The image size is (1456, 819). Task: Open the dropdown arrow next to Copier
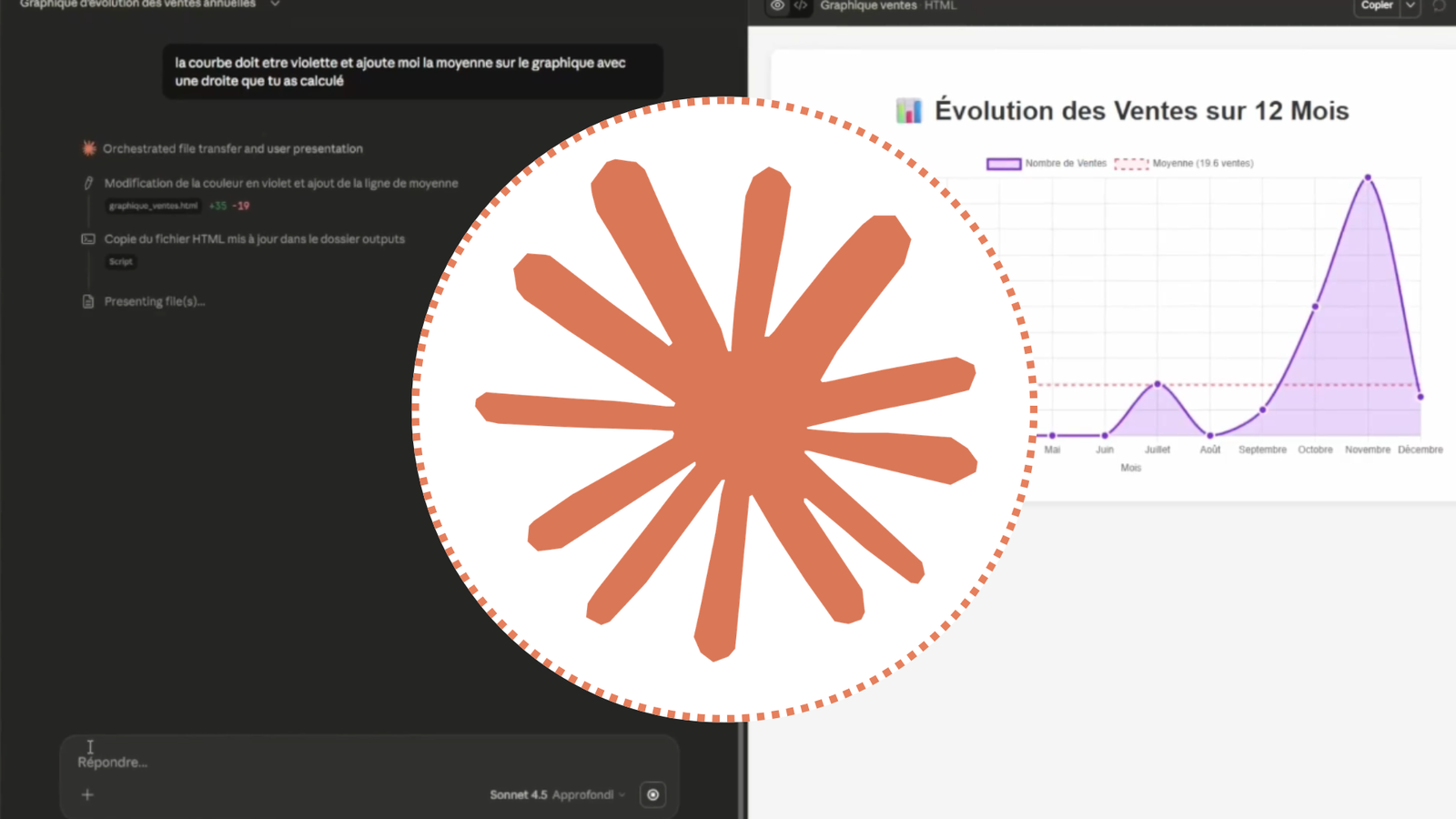[1410, 6]
